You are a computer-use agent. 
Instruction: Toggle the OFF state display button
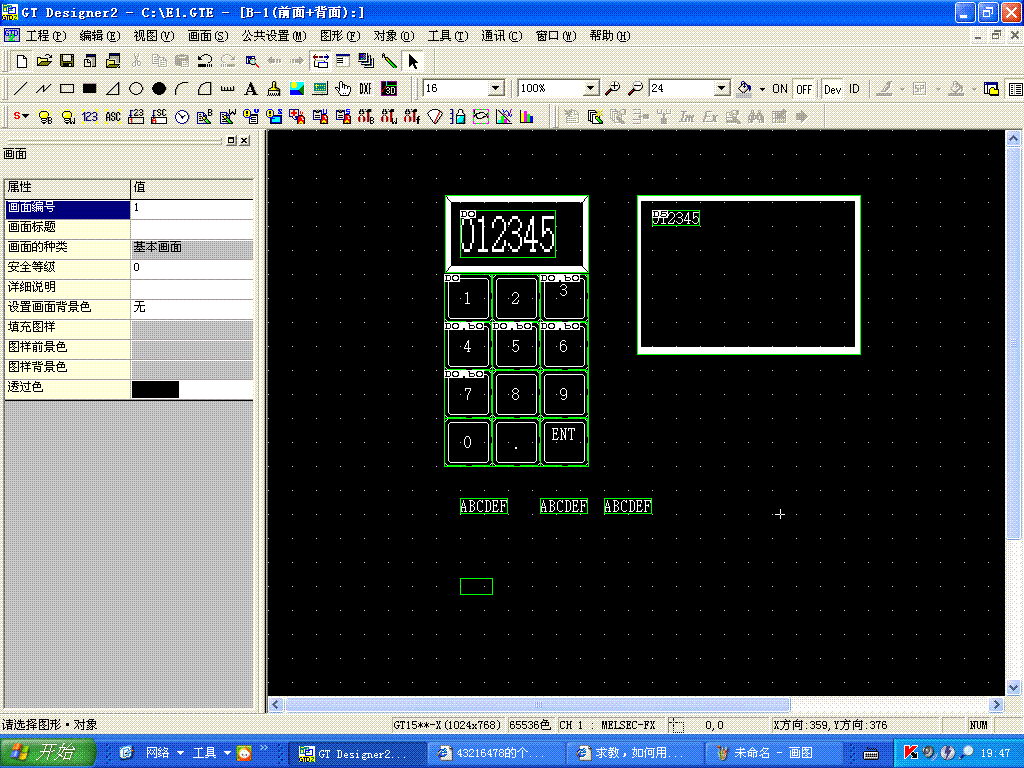pyautogui.click(x=804, y=89)
